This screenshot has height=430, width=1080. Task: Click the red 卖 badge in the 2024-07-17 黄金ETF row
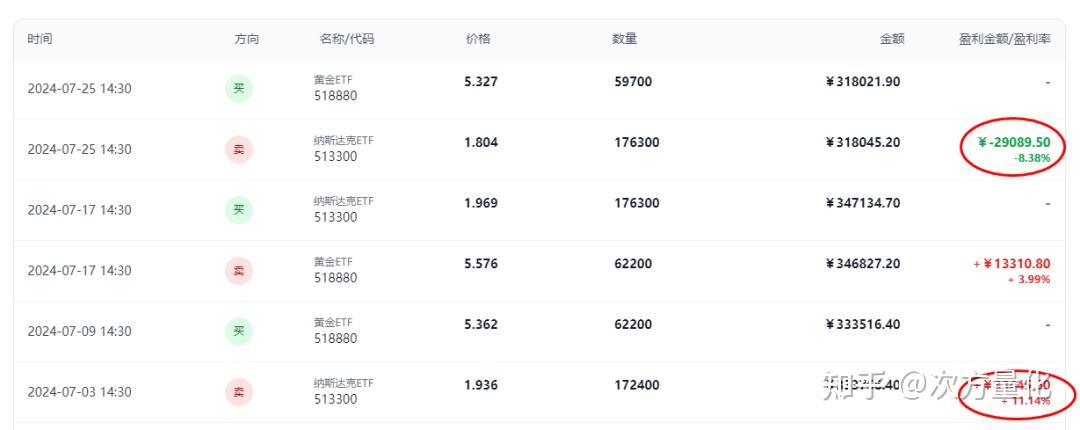point(239,270)
